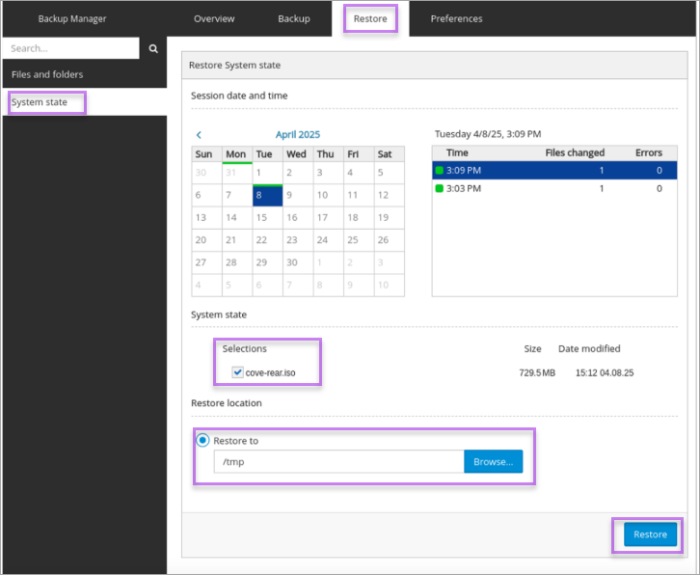Select April 8 on the calendar
The height and width of the screenshot is (575, 700).
[266, 195]
